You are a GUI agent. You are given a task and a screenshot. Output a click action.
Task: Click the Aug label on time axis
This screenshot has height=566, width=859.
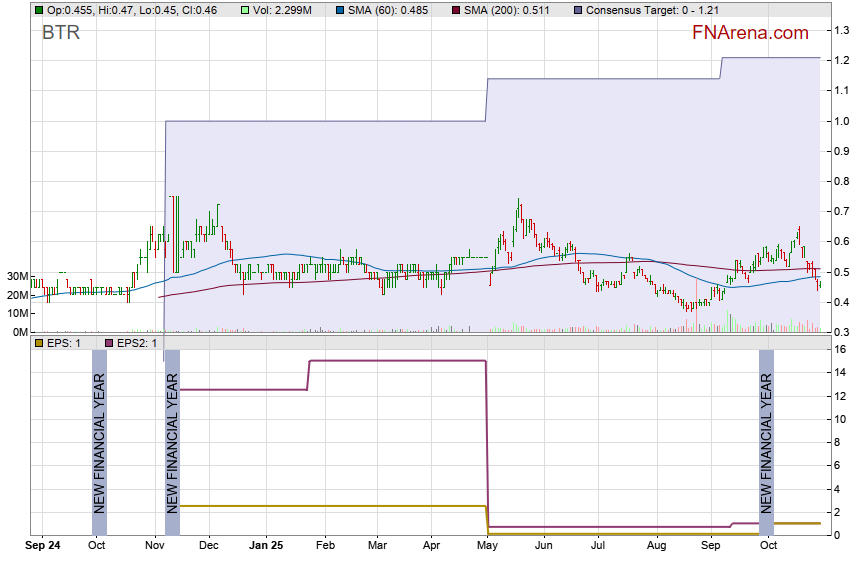click(x=656, y=546)
